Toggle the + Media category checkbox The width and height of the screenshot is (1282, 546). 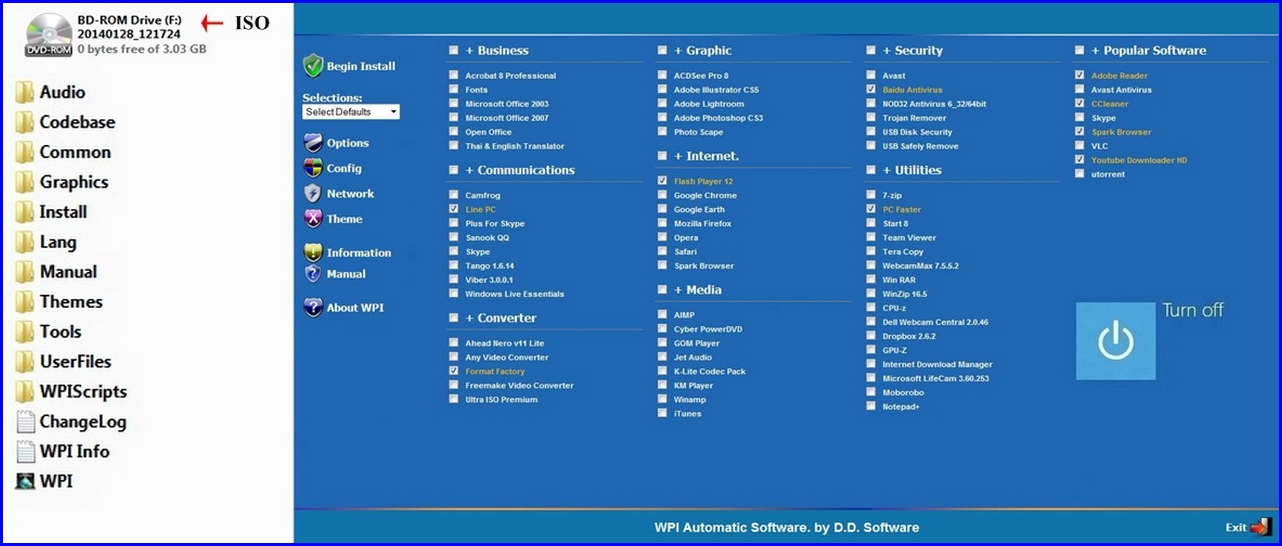[663, 290]
